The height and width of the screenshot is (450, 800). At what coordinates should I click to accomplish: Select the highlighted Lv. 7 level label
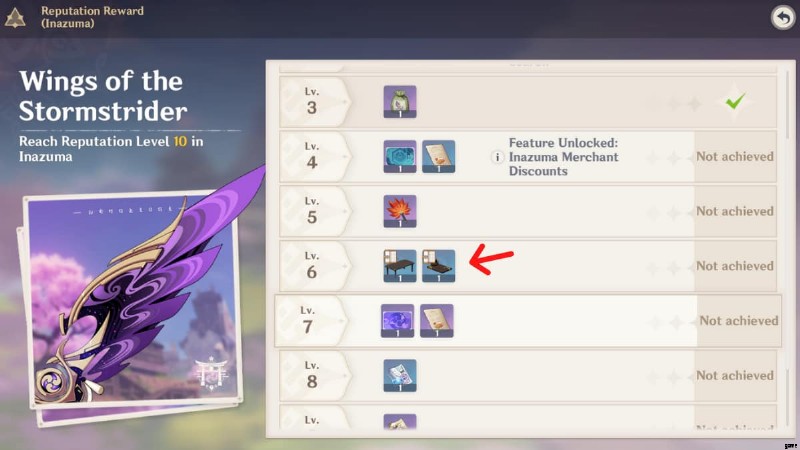tap(308, 321)
